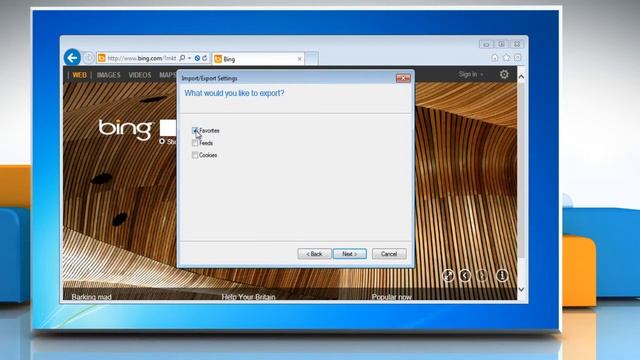Click the Bing settings gear icon
The image size is (640, 360).
click(504, 74)
